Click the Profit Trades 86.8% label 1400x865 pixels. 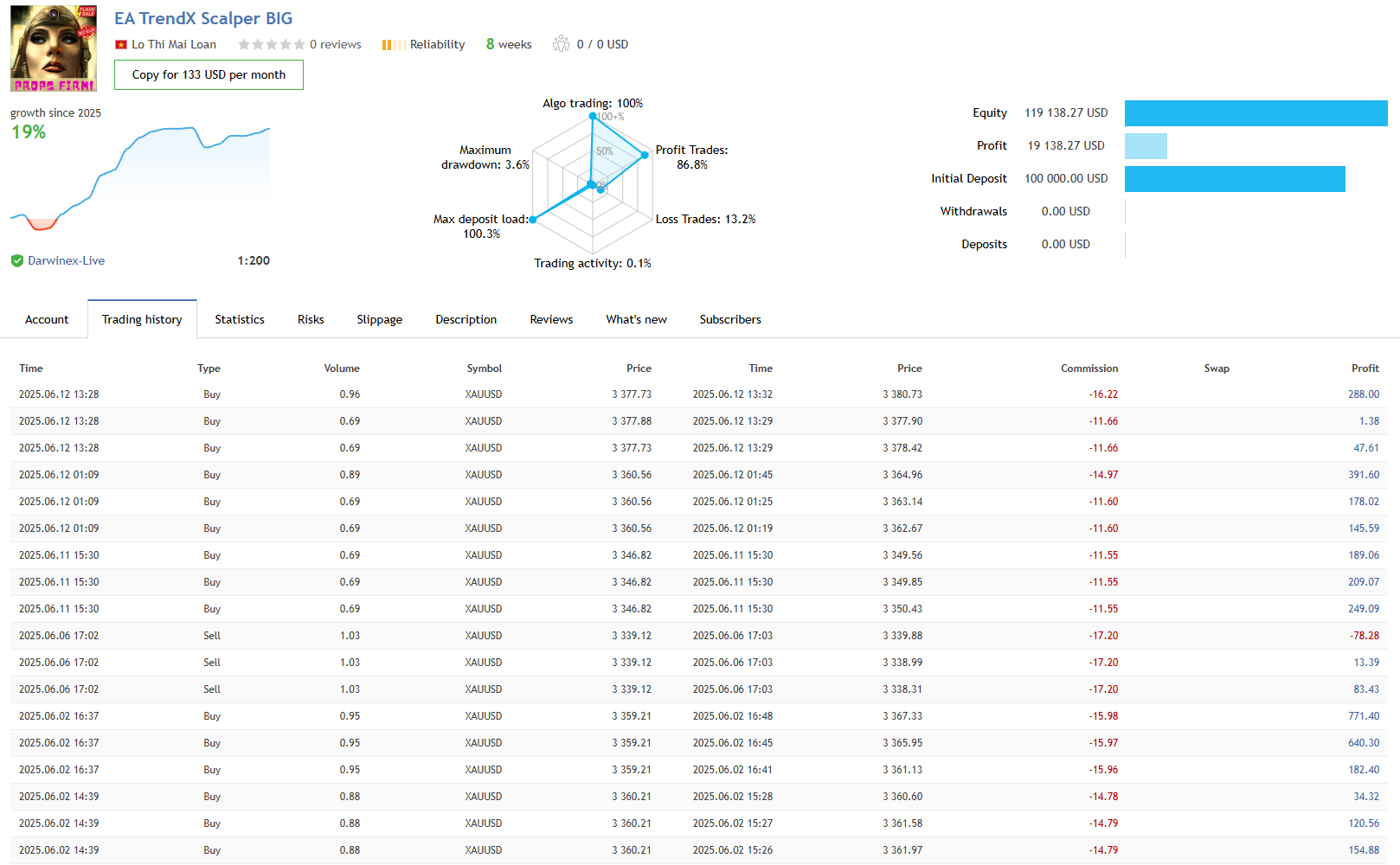(x=692, y=157)
